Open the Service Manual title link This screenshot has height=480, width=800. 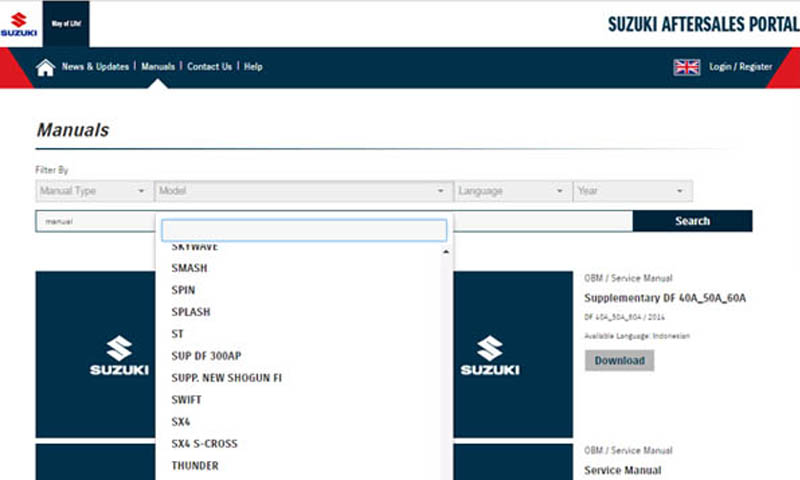(x=622, y=470)
